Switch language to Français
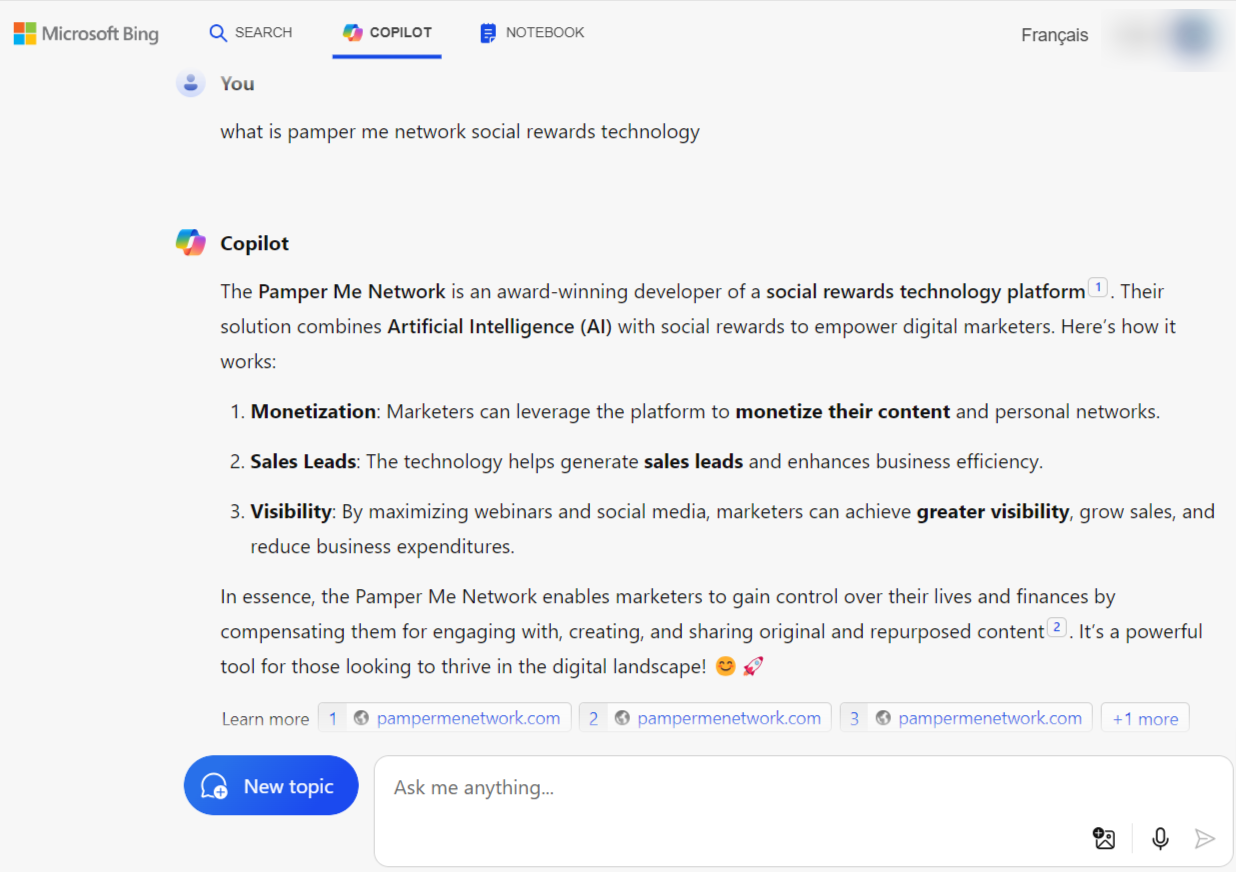This screenshot has width=1236, height=872. click(x=1054, y=35)
